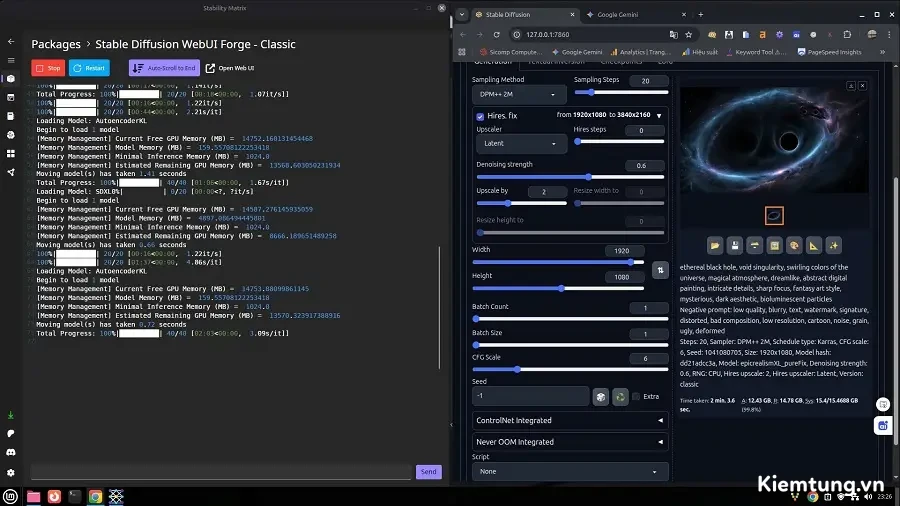Image resolution: width=900 pixels, height=506 pixels.
Task: Reuse last seed with recycle icon
Action: [x=620, y=396]
